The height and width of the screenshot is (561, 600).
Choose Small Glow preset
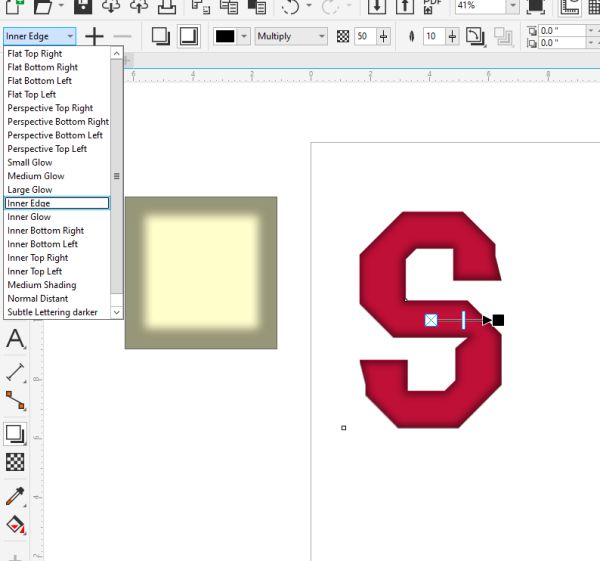click(57, 162)
